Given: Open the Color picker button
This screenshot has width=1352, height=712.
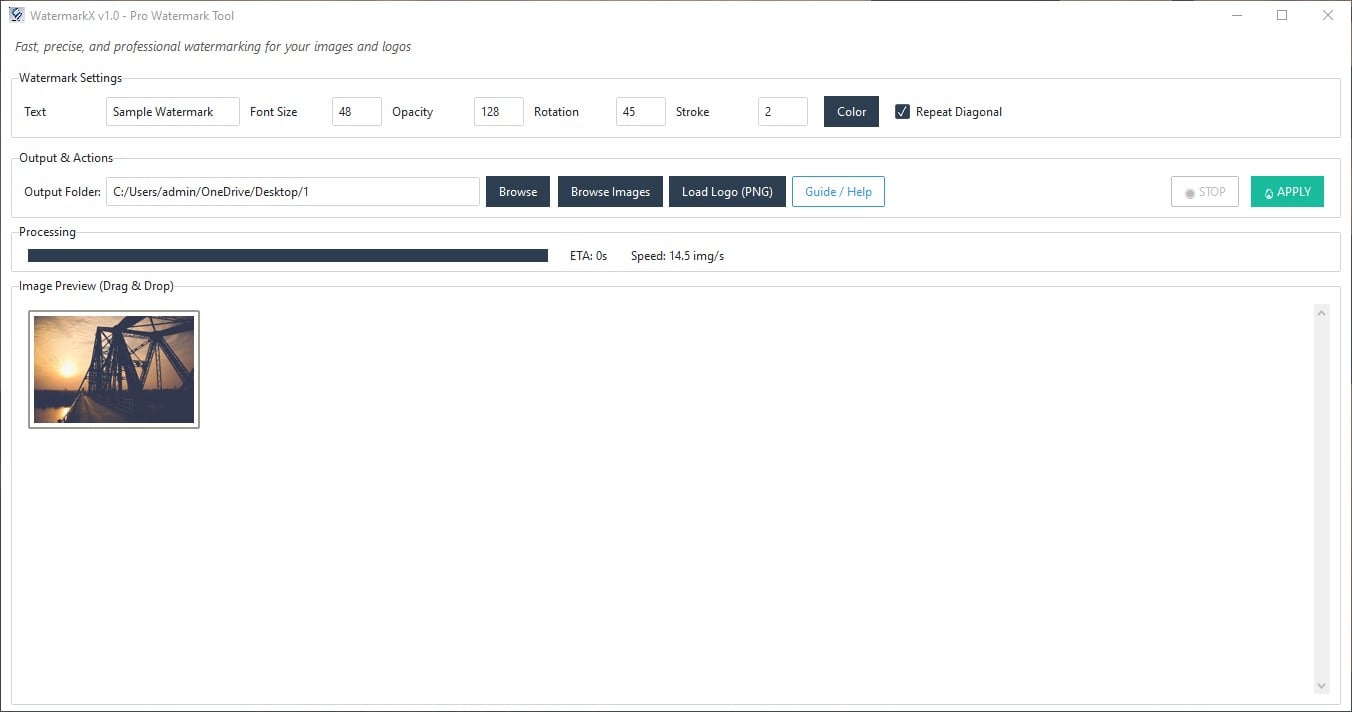Looking at the screenshot, I should tap(851, 112).
